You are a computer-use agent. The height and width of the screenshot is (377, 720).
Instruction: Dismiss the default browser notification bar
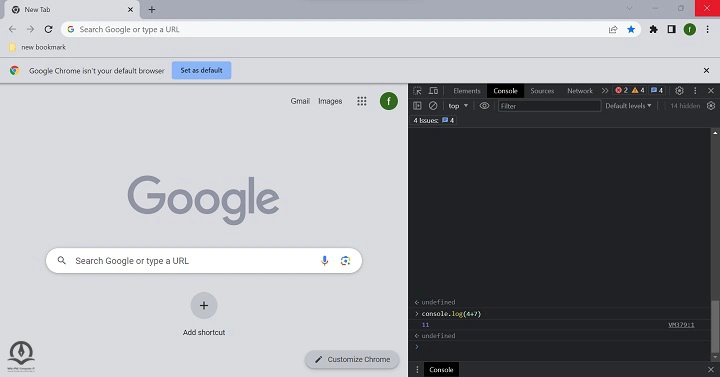click(x=706, y=70)
